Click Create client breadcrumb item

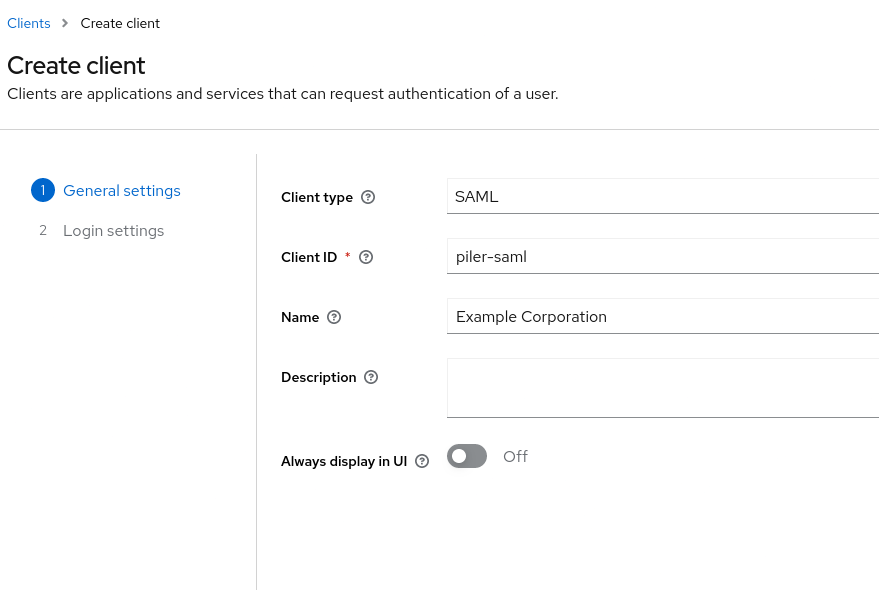pyautogui.click(x=120, y=23)
